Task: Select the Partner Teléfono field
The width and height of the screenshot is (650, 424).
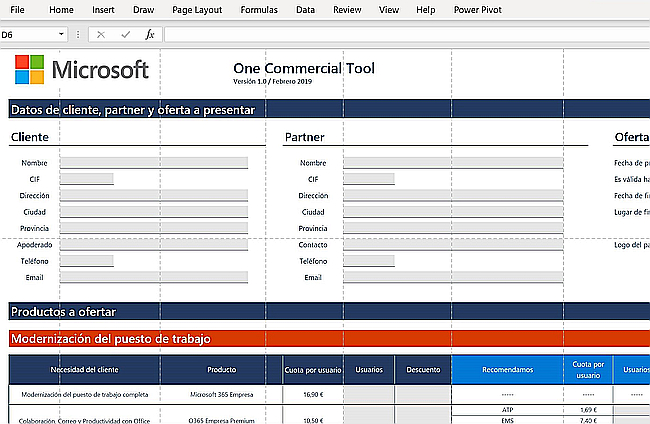Action: [369, 261]
